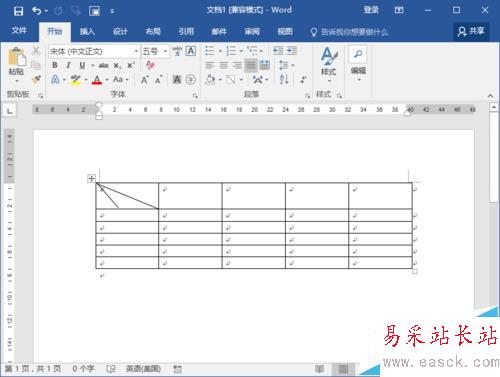500x377 pixels.
Task: Switch to the Design tab
Action: click(120, 32)
